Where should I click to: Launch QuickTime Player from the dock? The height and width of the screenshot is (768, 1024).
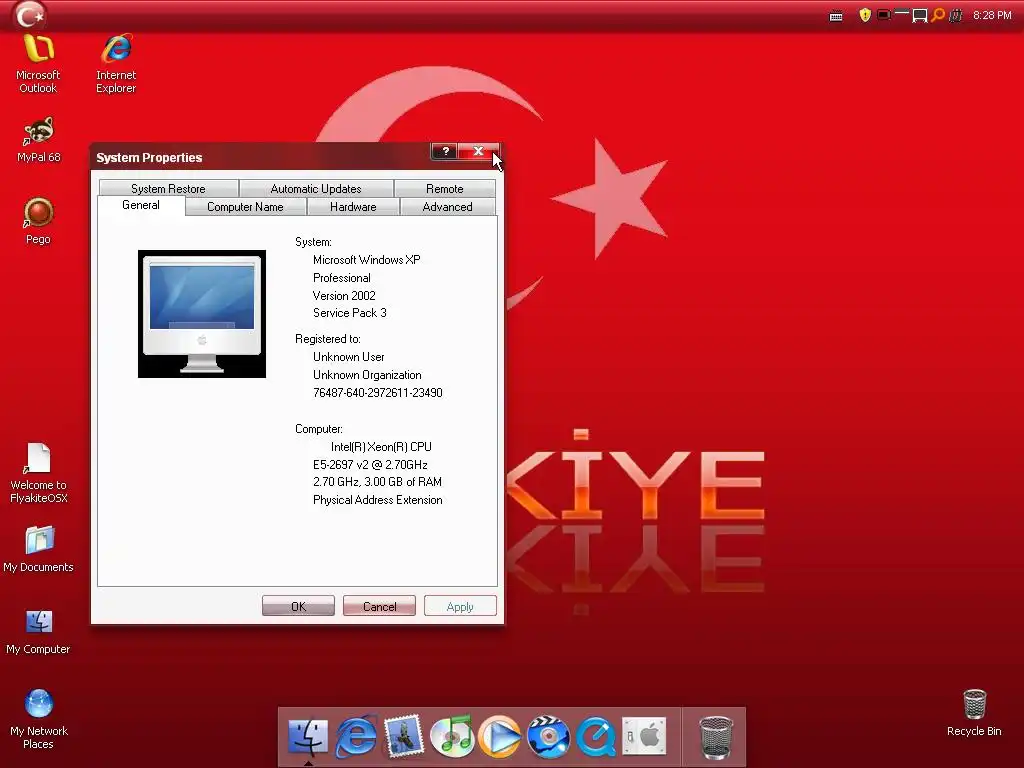point(596,737)
